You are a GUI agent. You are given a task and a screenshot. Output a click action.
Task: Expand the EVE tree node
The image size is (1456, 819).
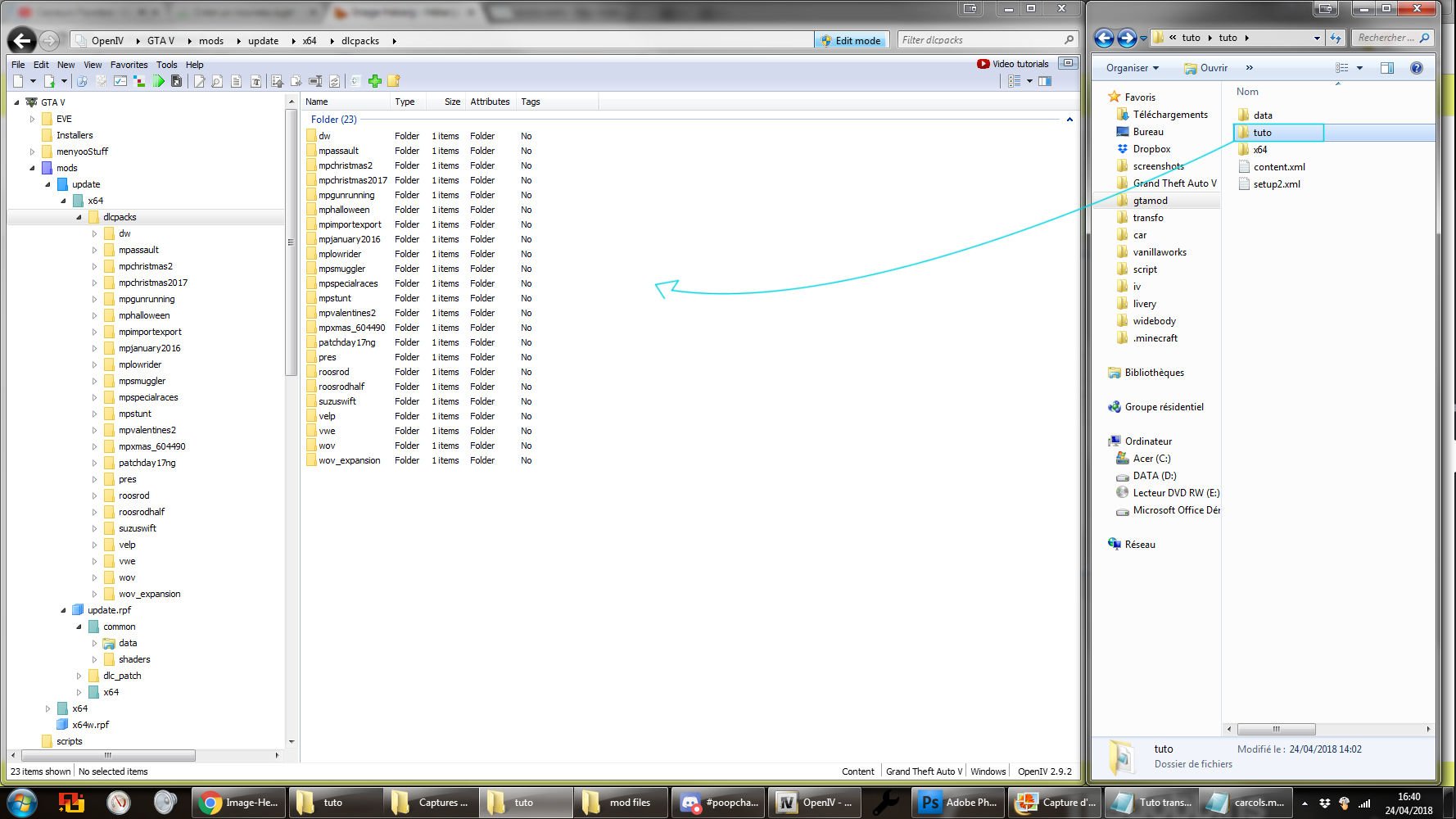(32, 119)
